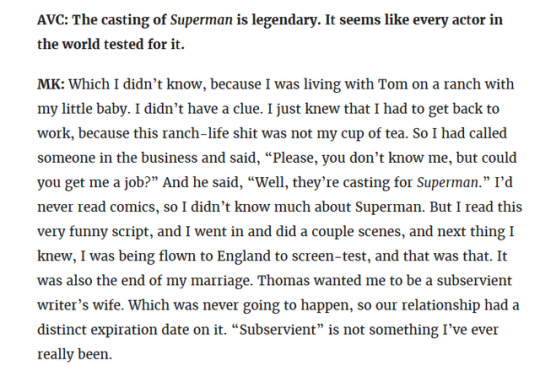Click the italic "Superman" in the bold question
The height and width of the screenshot is (382, 540).
tap(201, 21)
